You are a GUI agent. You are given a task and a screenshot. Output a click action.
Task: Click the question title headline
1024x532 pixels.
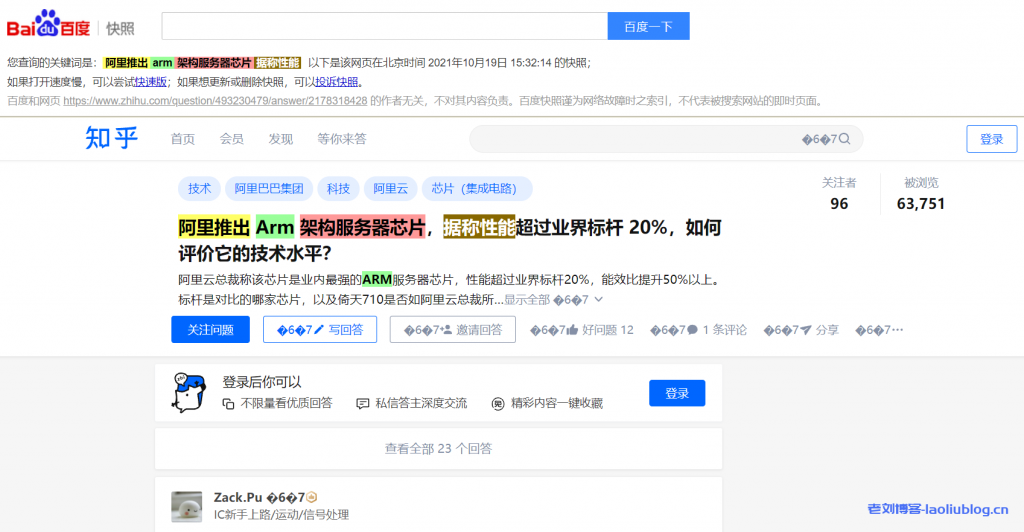click(449, 240)
